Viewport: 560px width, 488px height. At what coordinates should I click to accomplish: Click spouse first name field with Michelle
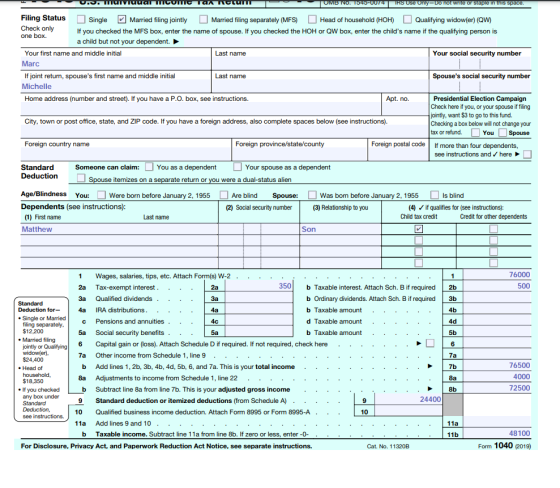[x=116, y=86]
